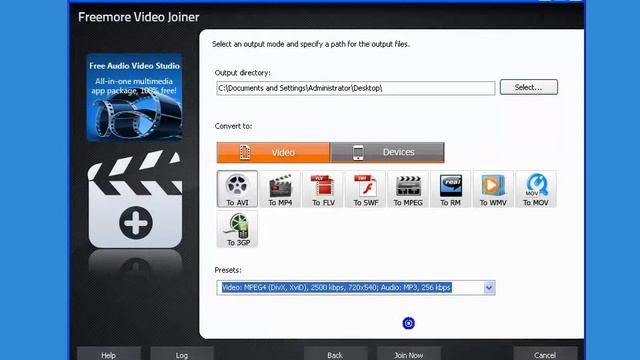Open the Free Audio Video Studio banner
Screen dimensions: 640x360
tap(134, 98)
